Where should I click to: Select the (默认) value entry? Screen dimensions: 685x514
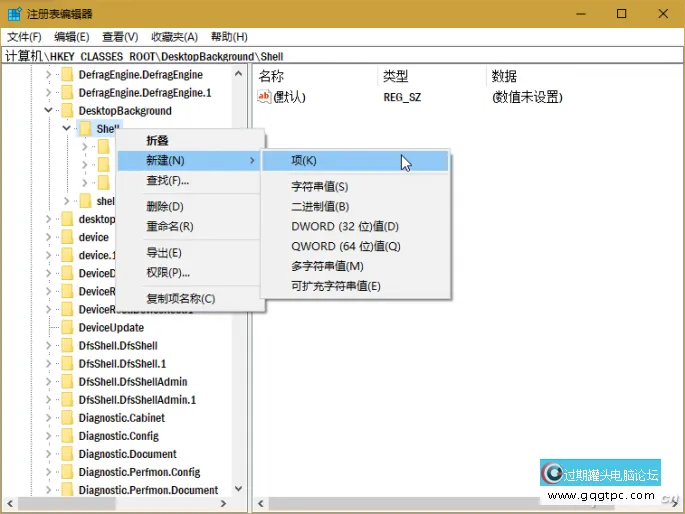click(289, 97)
